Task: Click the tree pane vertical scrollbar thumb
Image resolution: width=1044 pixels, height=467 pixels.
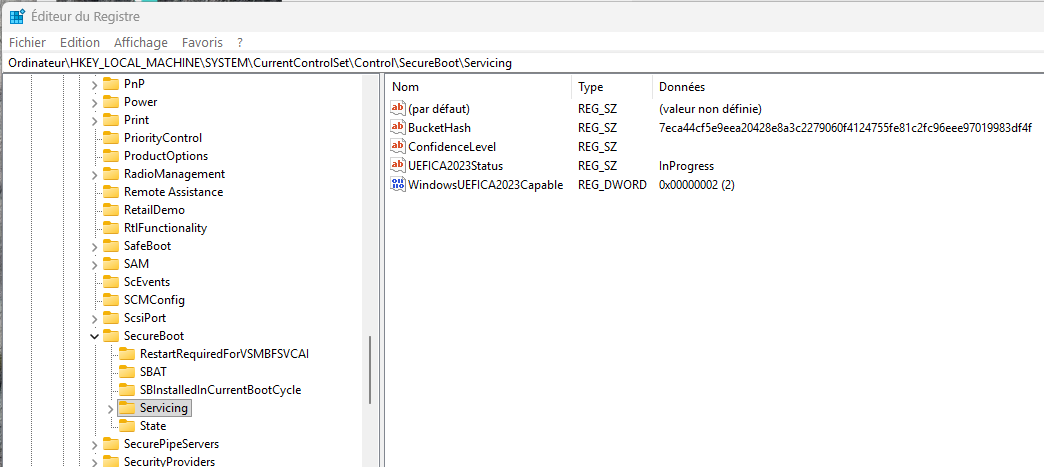Action: coord(370,370)
